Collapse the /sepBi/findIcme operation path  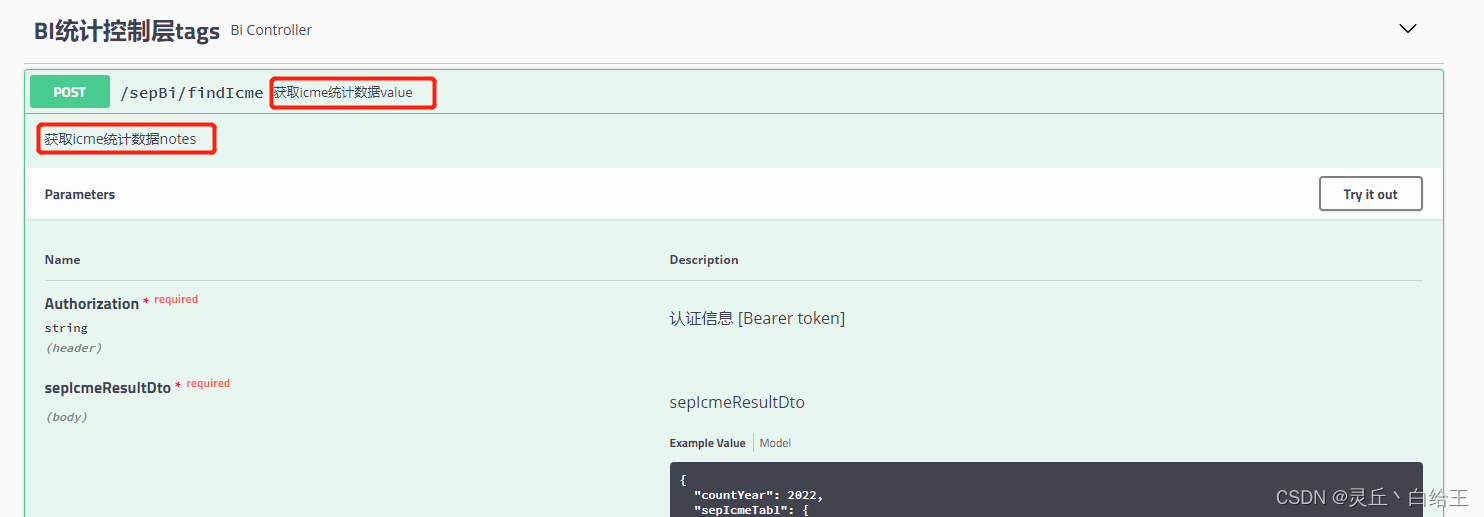tap(192, 93)
